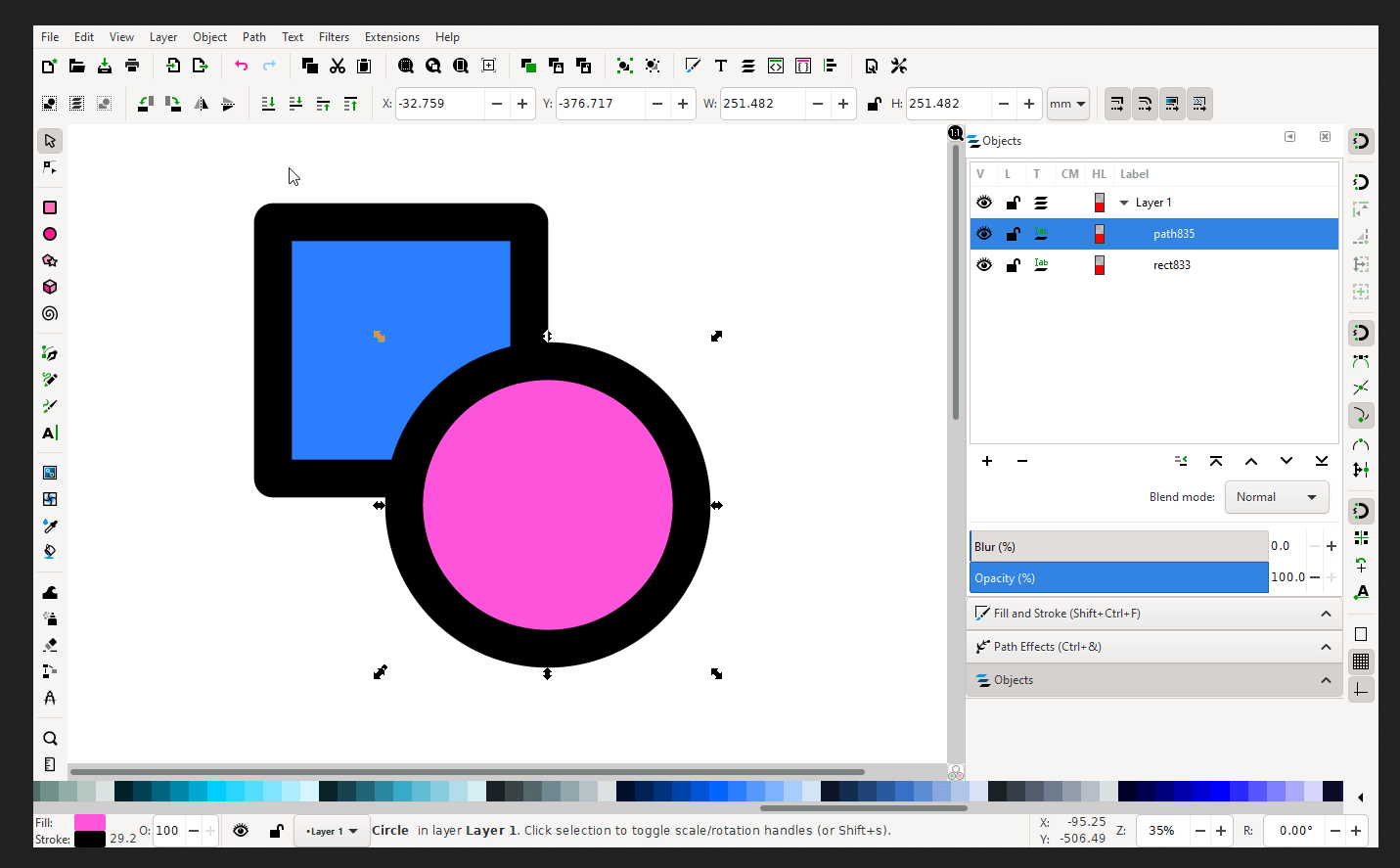Select the Ellipse tool
The image size is (1400, 868).
click(x=49, y=234)
